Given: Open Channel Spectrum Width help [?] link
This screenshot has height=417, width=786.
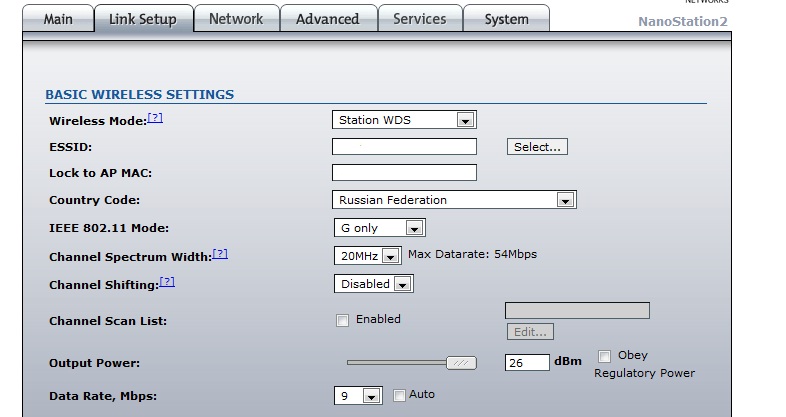Looking at the screenshot, I should (220, 254).
